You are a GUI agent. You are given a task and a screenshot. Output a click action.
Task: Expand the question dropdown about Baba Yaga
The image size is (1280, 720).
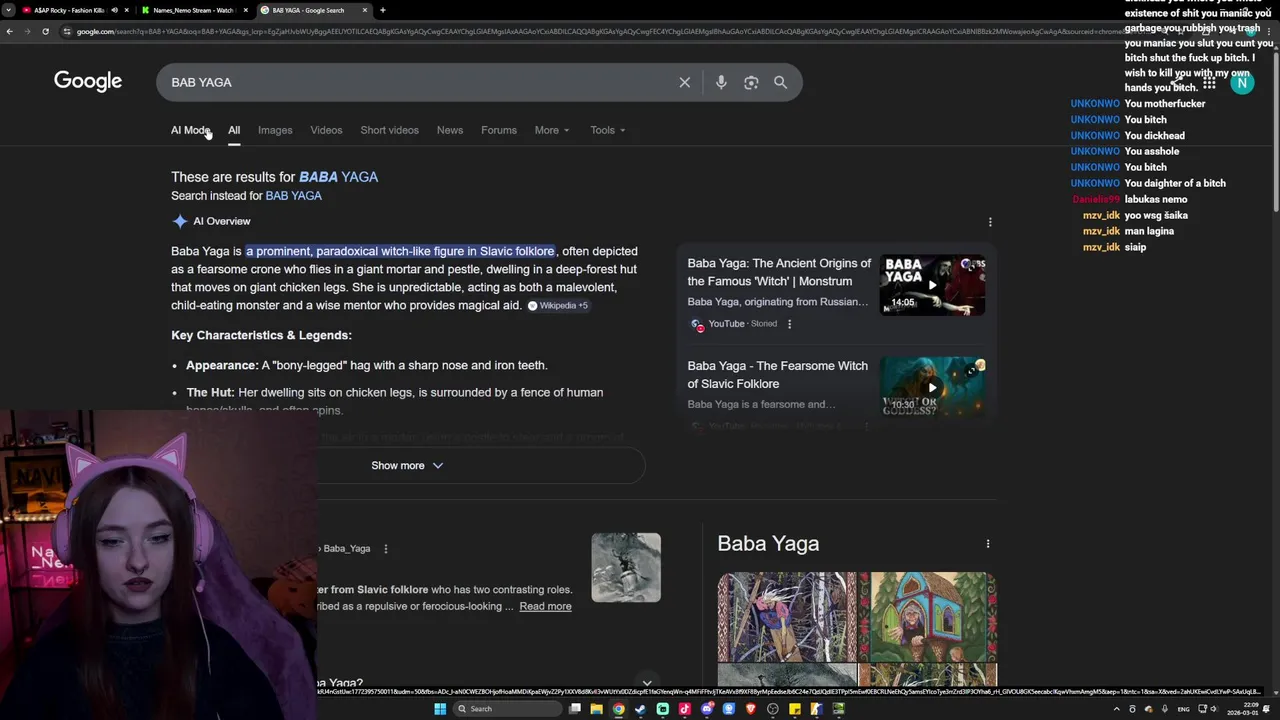coord(647,683)
